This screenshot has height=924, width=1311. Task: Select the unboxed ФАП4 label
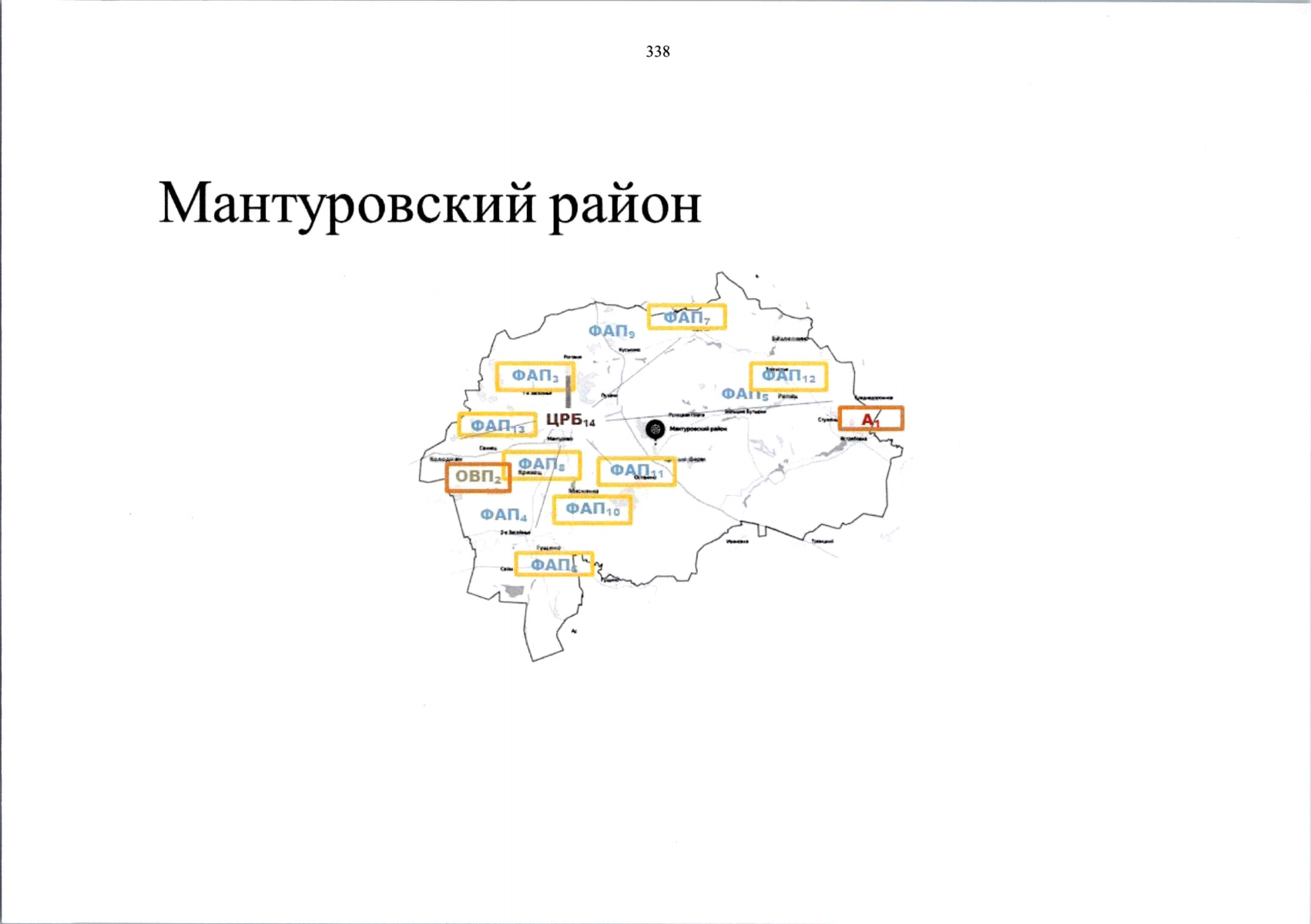click(503, 514)
